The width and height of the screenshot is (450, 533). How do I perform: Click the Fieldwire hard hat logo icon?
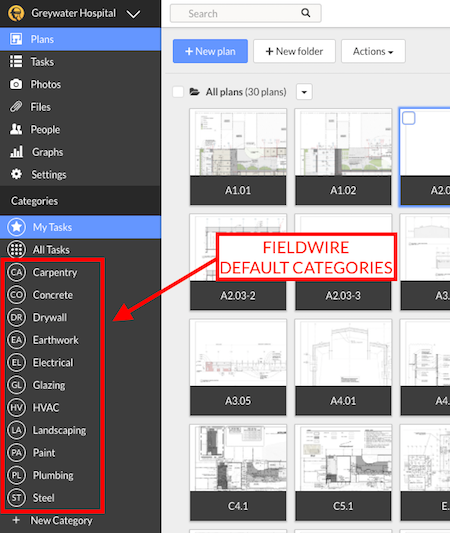[x=16, y=14]
